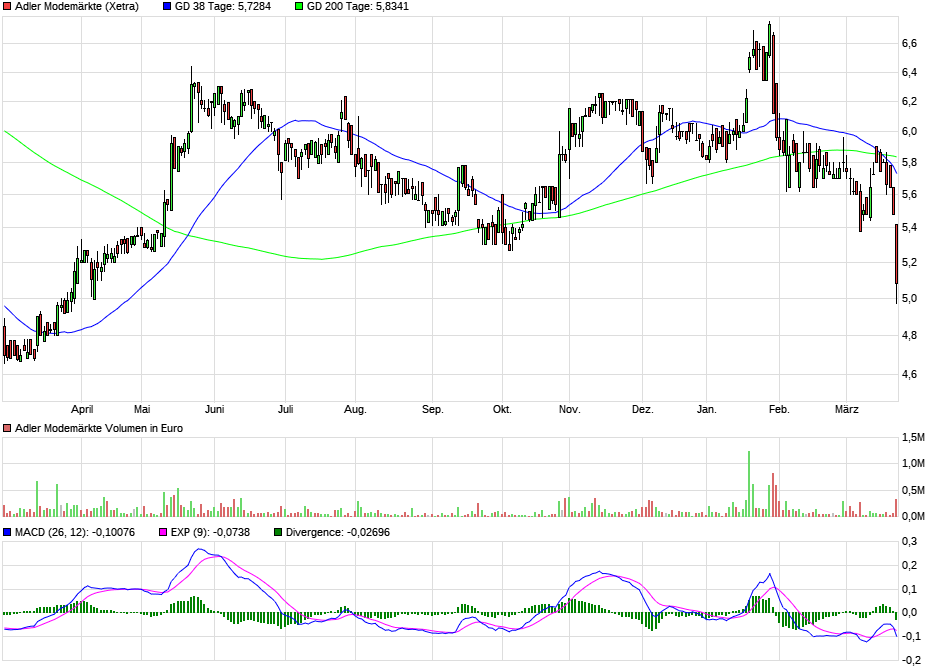Click the 5,8 price axis value

tap(909, 162)
